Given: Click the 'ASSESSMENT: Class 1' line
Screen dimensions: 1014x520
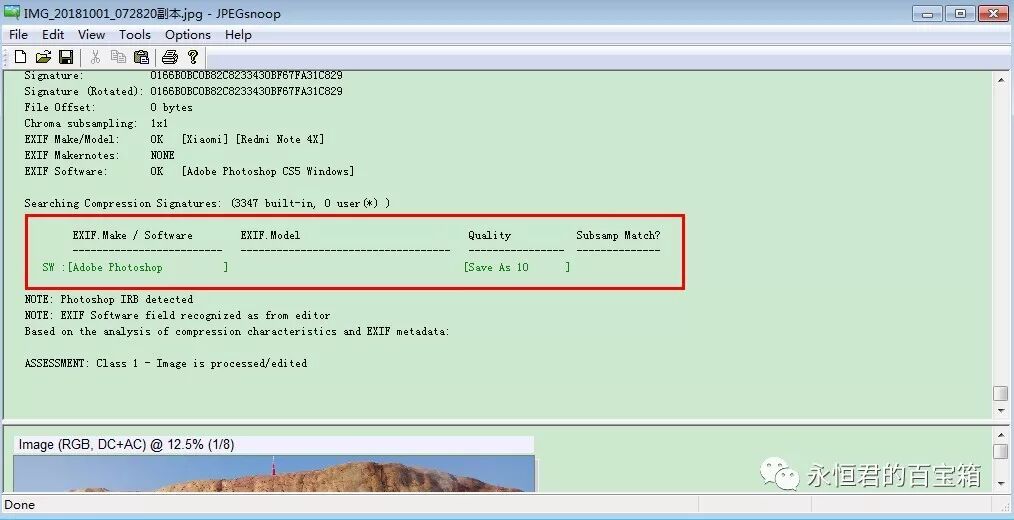Looking at the screenshot, I should click(166, 363).
